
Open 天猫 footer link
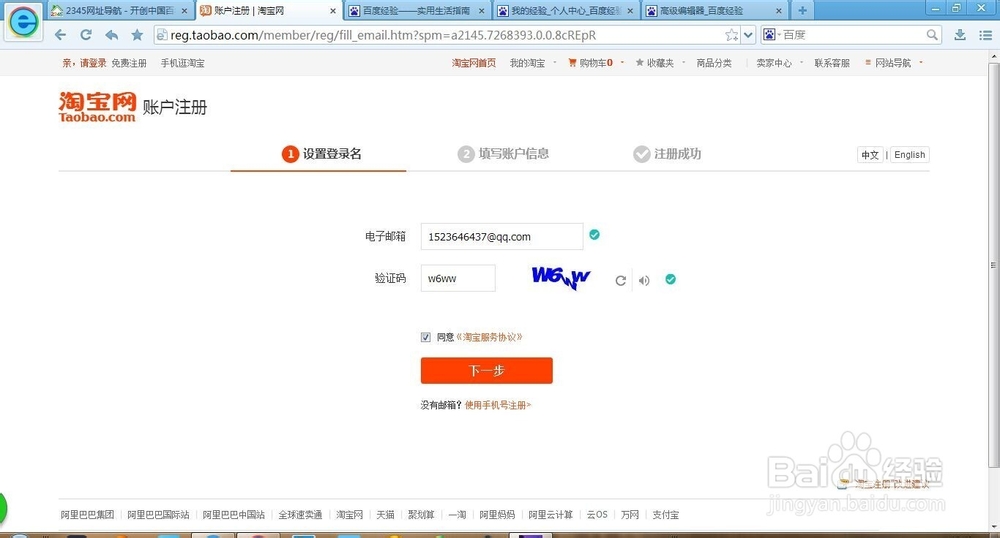coord(385,514)
